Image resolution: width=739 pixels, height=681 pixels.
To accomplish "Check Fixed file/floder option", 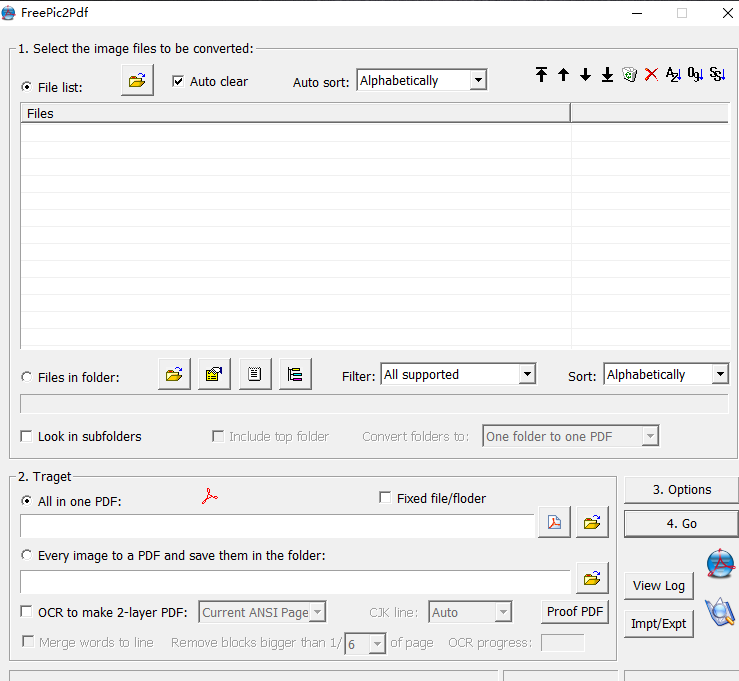I will coord(385,498).
